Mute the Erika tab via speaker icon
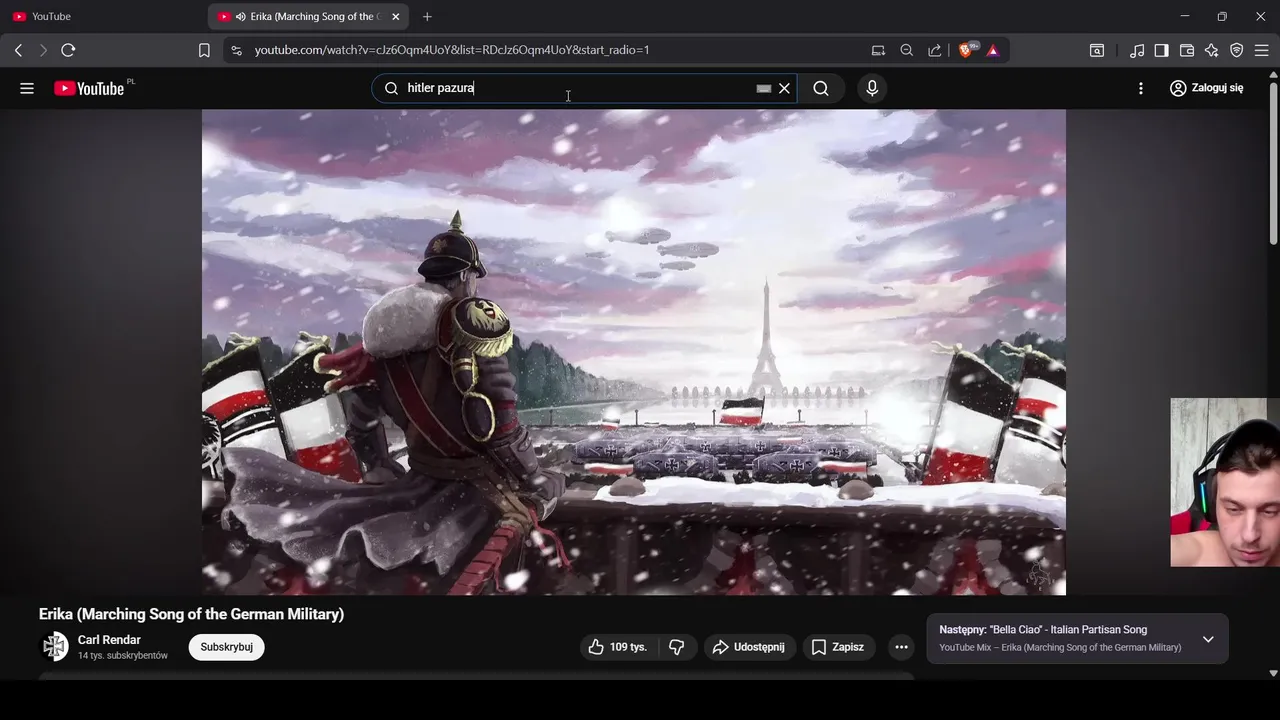Viewport: 1280px width, 720px height. tap(241, 17)
